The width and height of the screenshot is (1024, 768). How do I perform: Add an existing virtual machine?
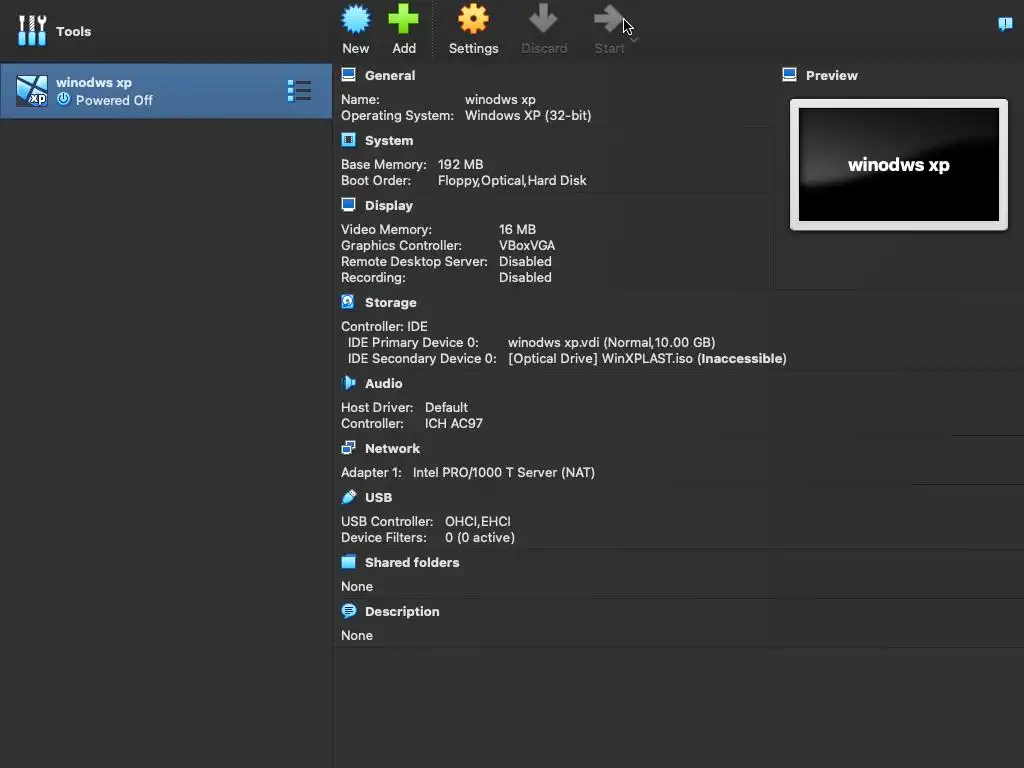(404, 30)
